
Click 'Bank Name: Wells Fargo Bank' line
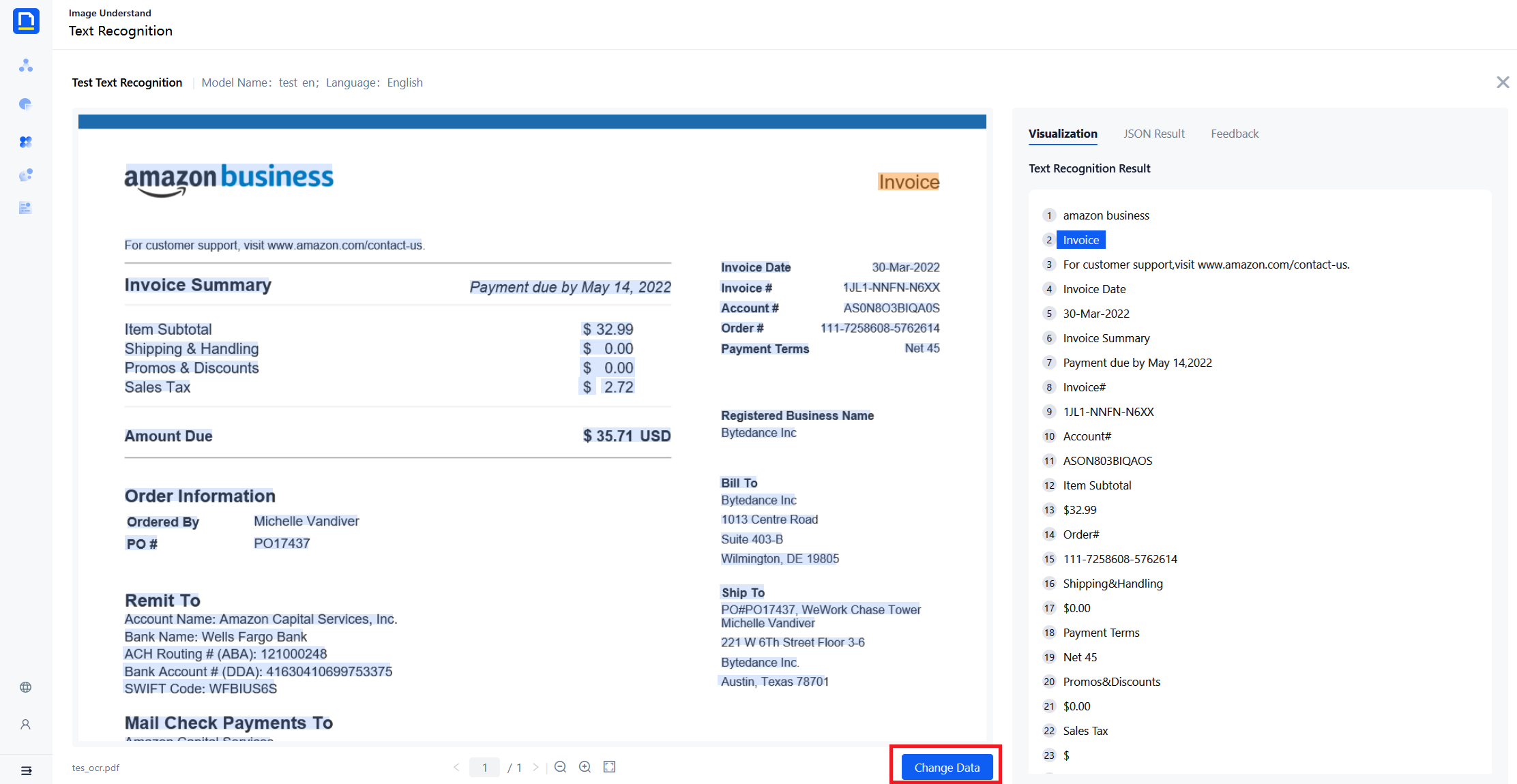point(216,637)
